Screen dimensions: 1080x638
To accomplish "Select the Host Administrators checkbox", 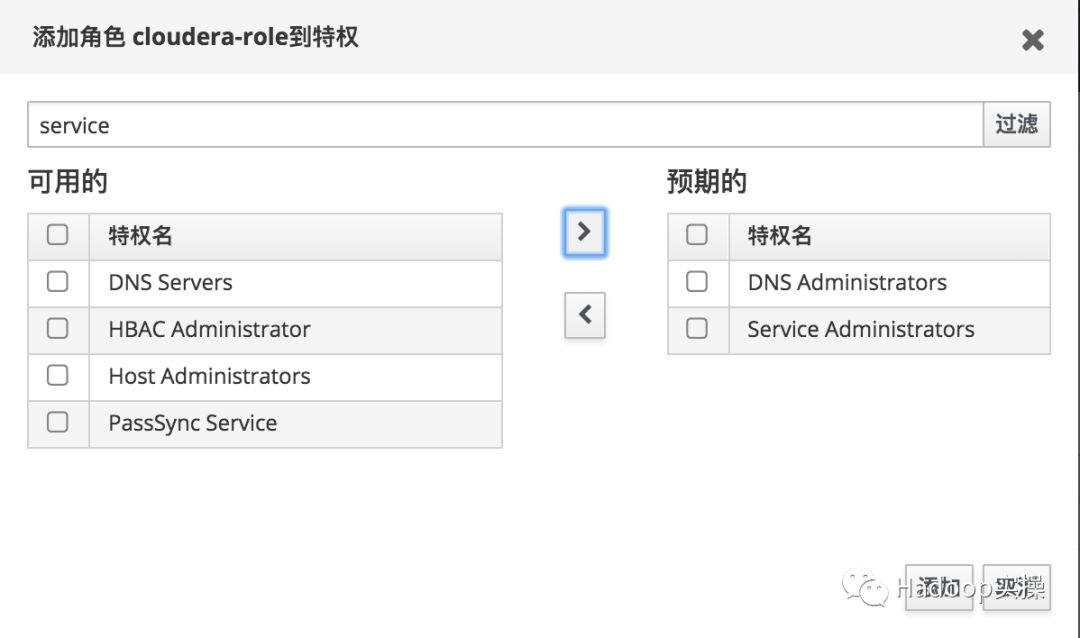I will [58, 376].
